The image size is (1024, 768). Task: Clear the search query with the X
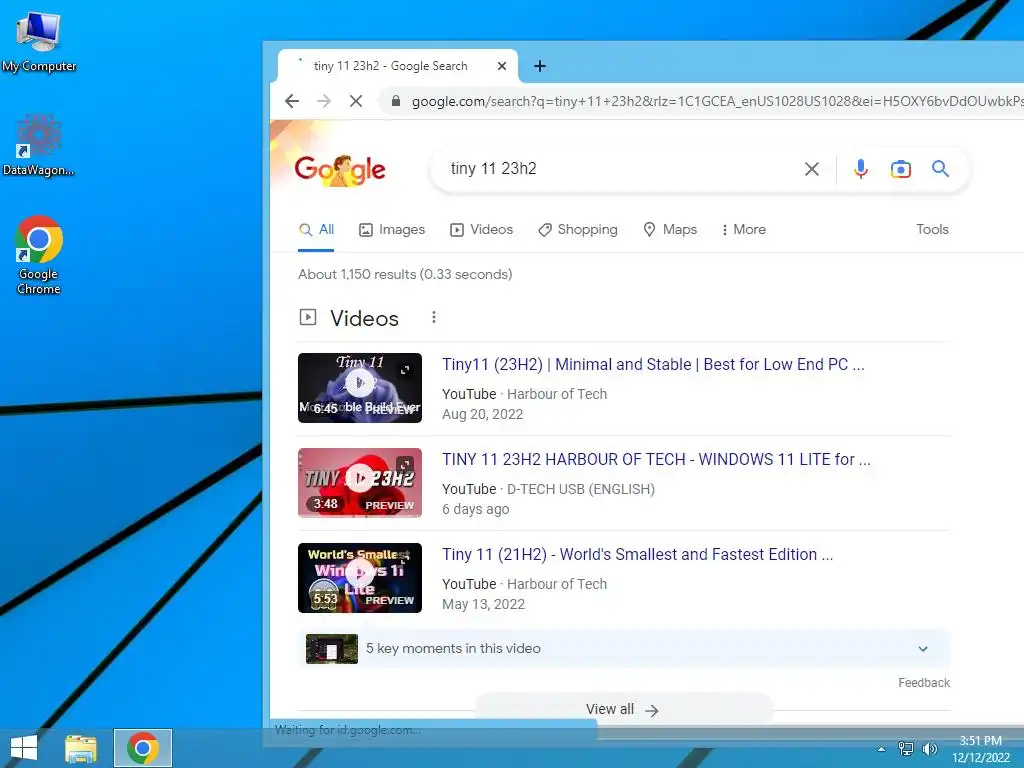tap(812, 169)
